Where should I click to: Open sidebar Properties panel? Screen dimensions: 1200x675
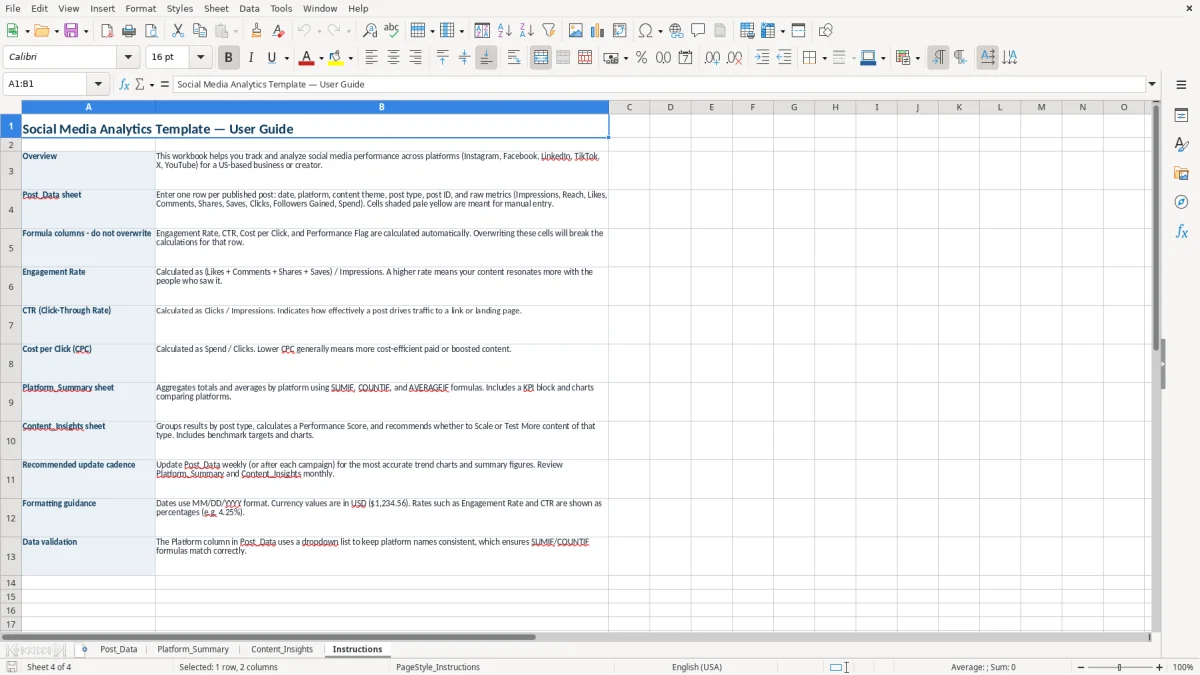1181,116
